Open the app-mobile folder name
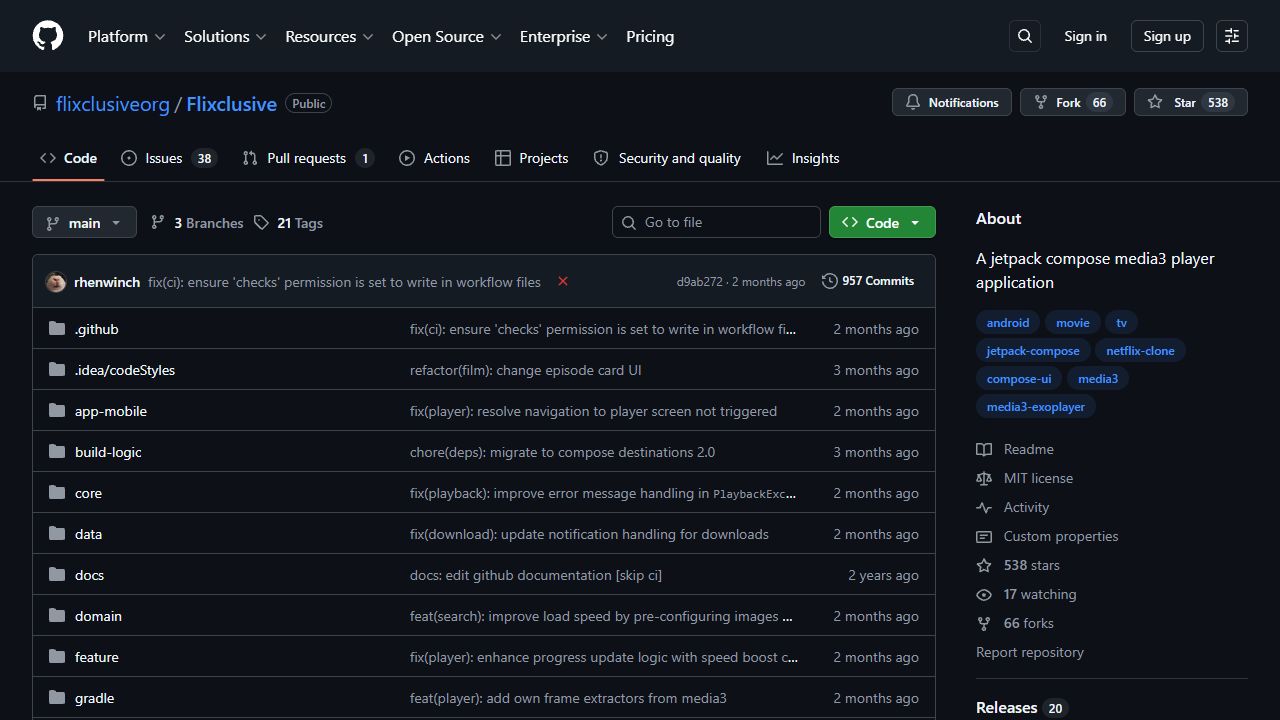The image size is (1280, 720). coord(111,411)
